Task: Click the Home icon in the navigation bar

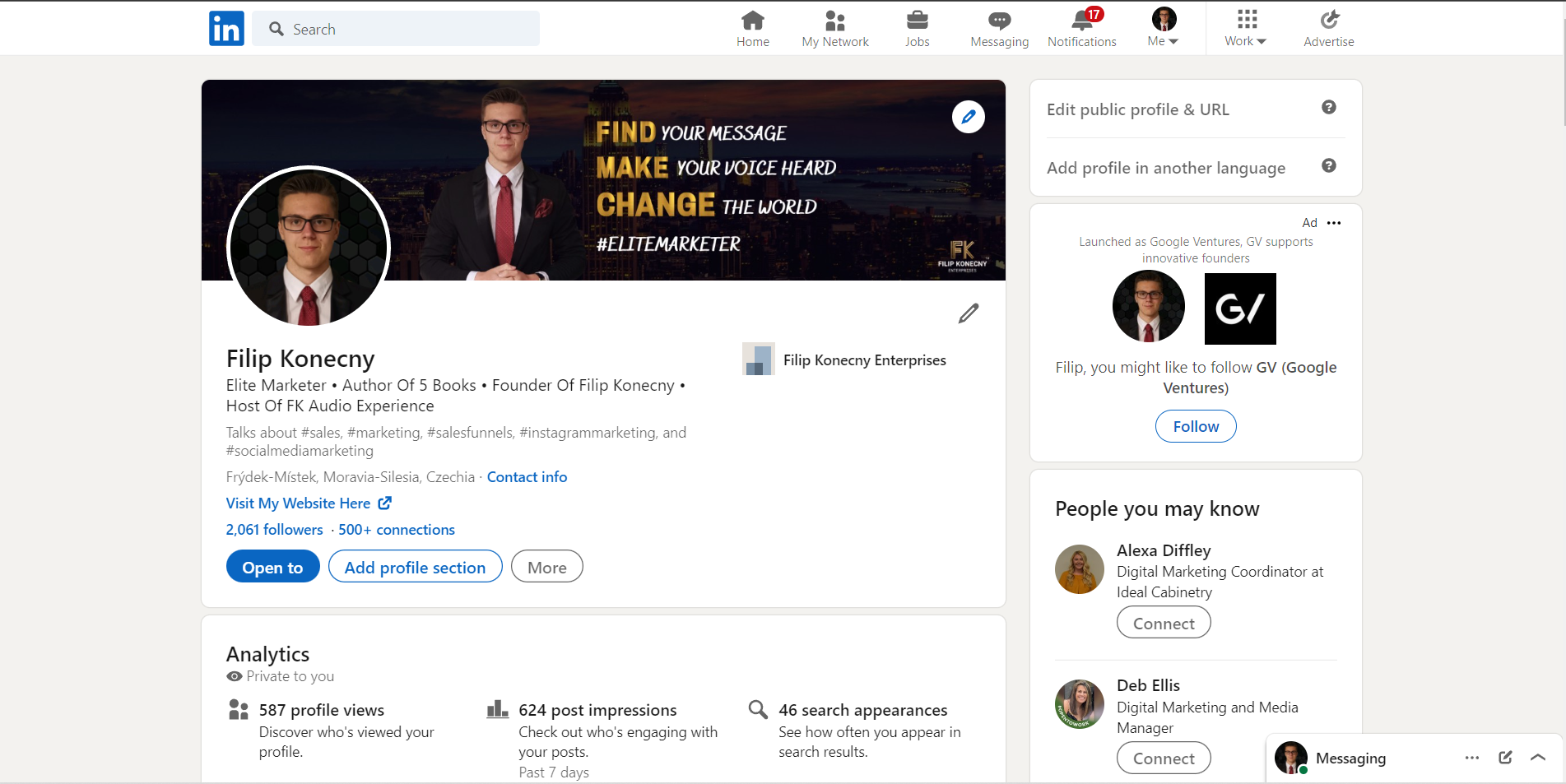Action: click(x=751, y=27)
